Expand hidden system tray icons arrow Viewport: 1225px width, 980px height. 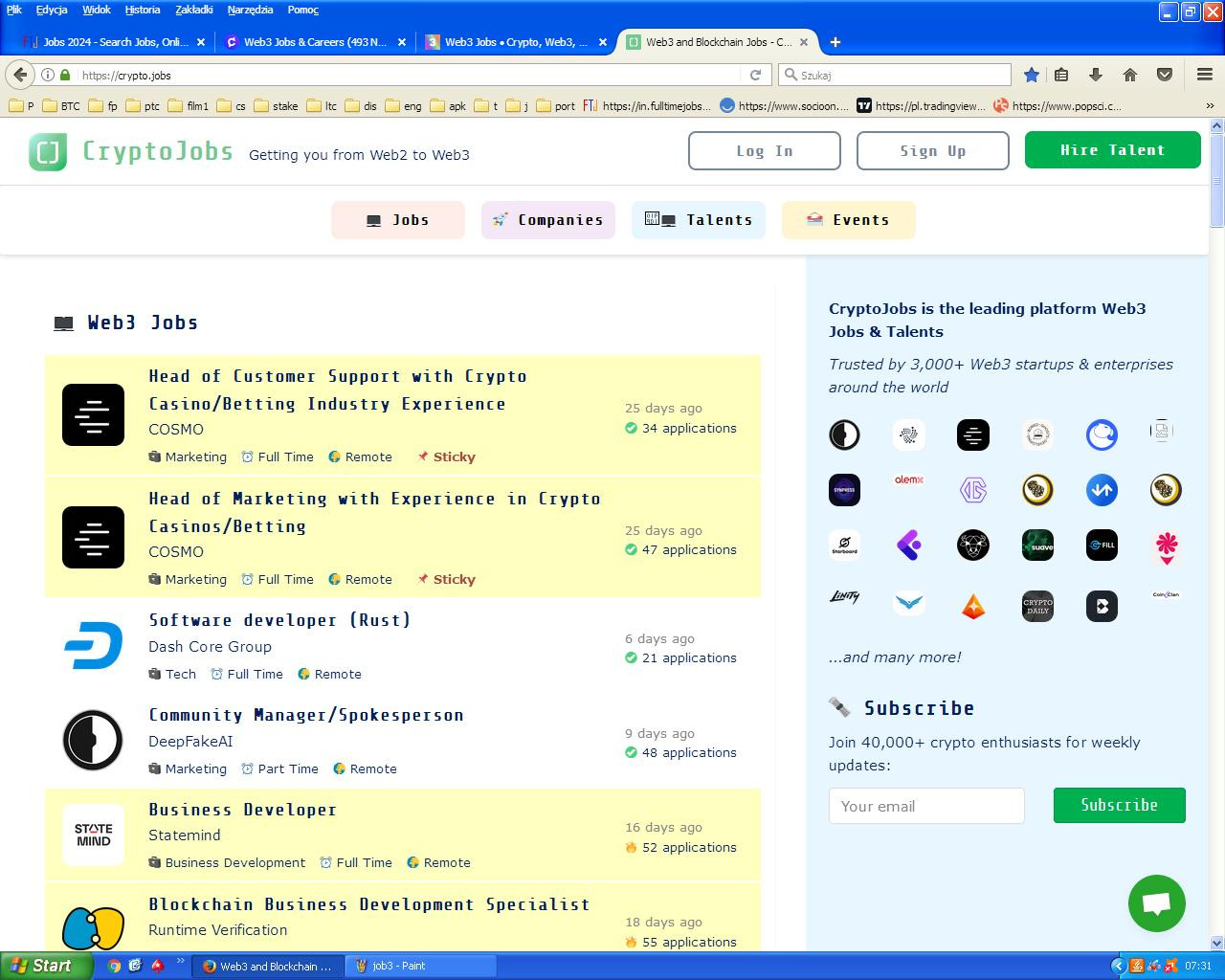pos(1117,966)
